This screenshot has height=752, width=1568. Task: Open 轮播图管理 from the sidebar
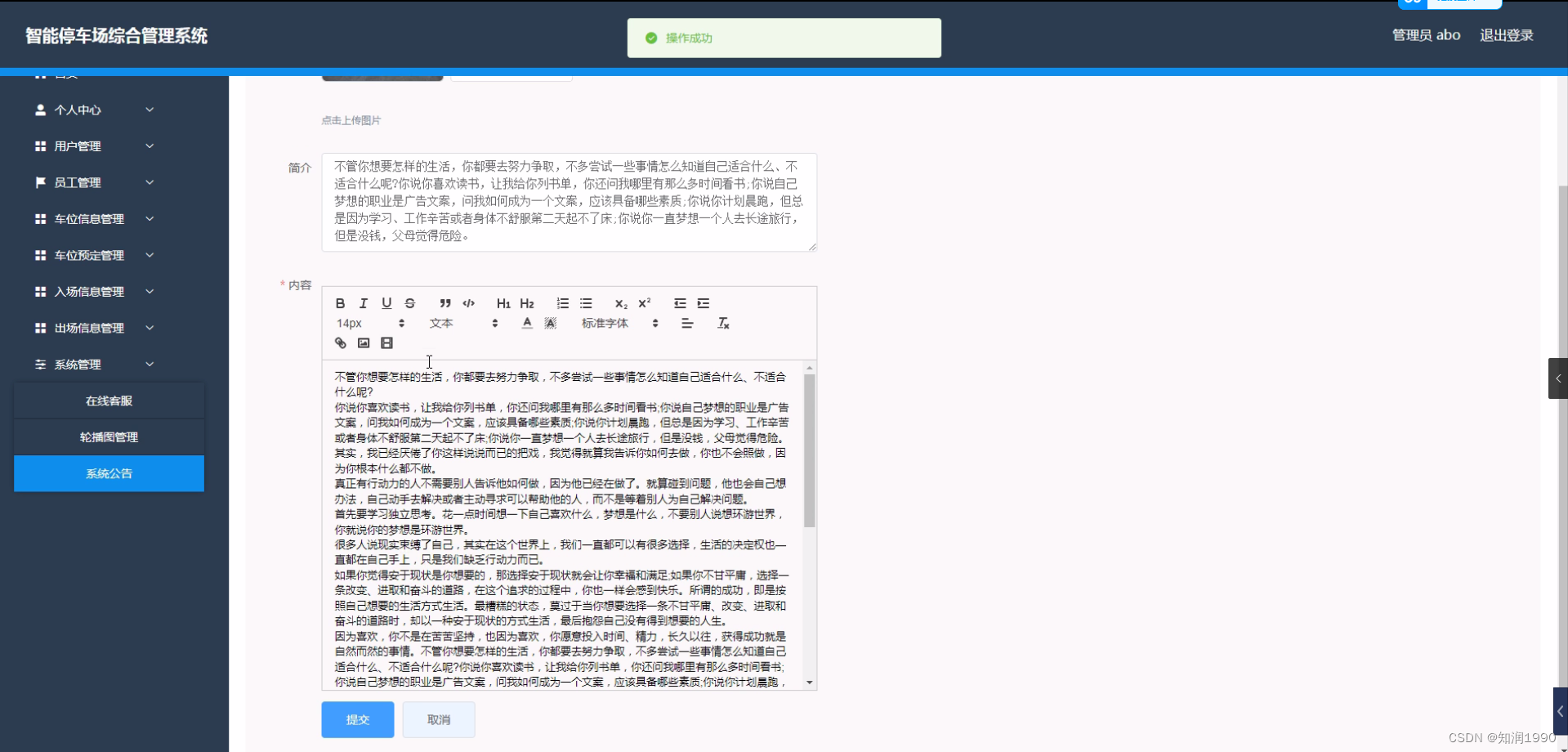pyautogui.click(x=109, y=436)
